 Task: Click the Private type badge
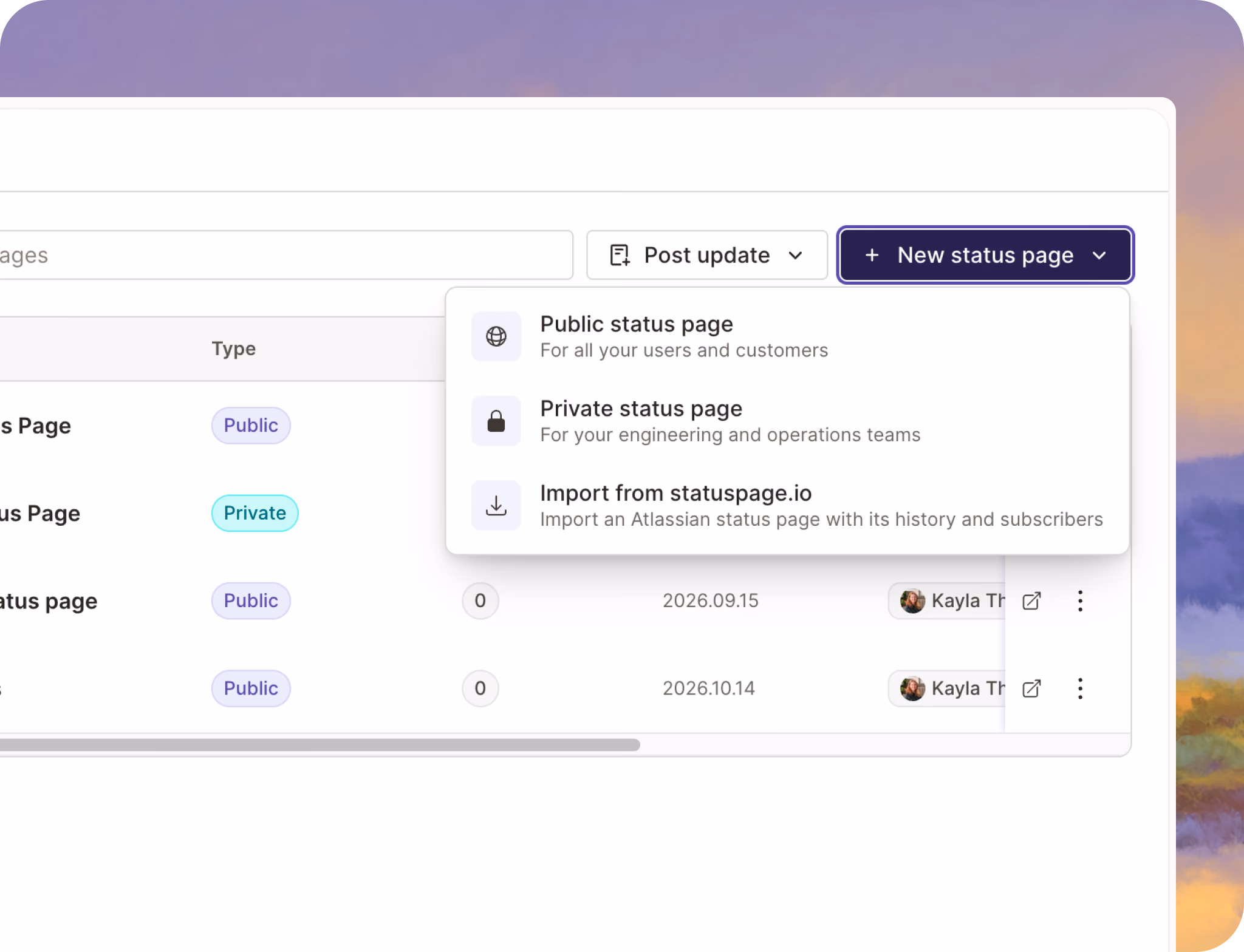255,513
